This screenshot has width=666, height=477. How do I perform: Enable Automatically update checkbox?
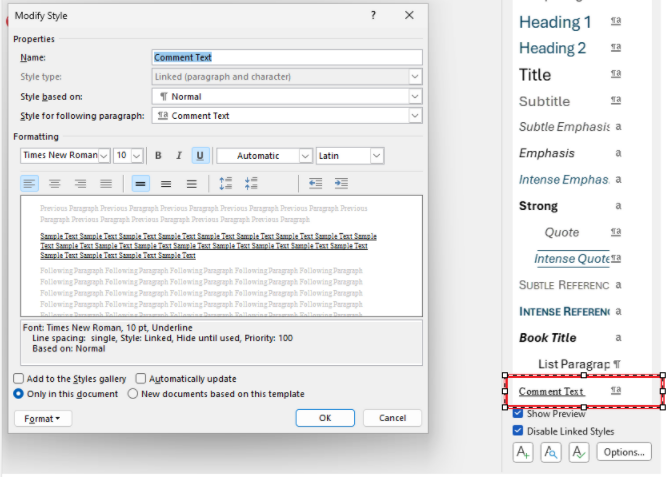point(141,378)
